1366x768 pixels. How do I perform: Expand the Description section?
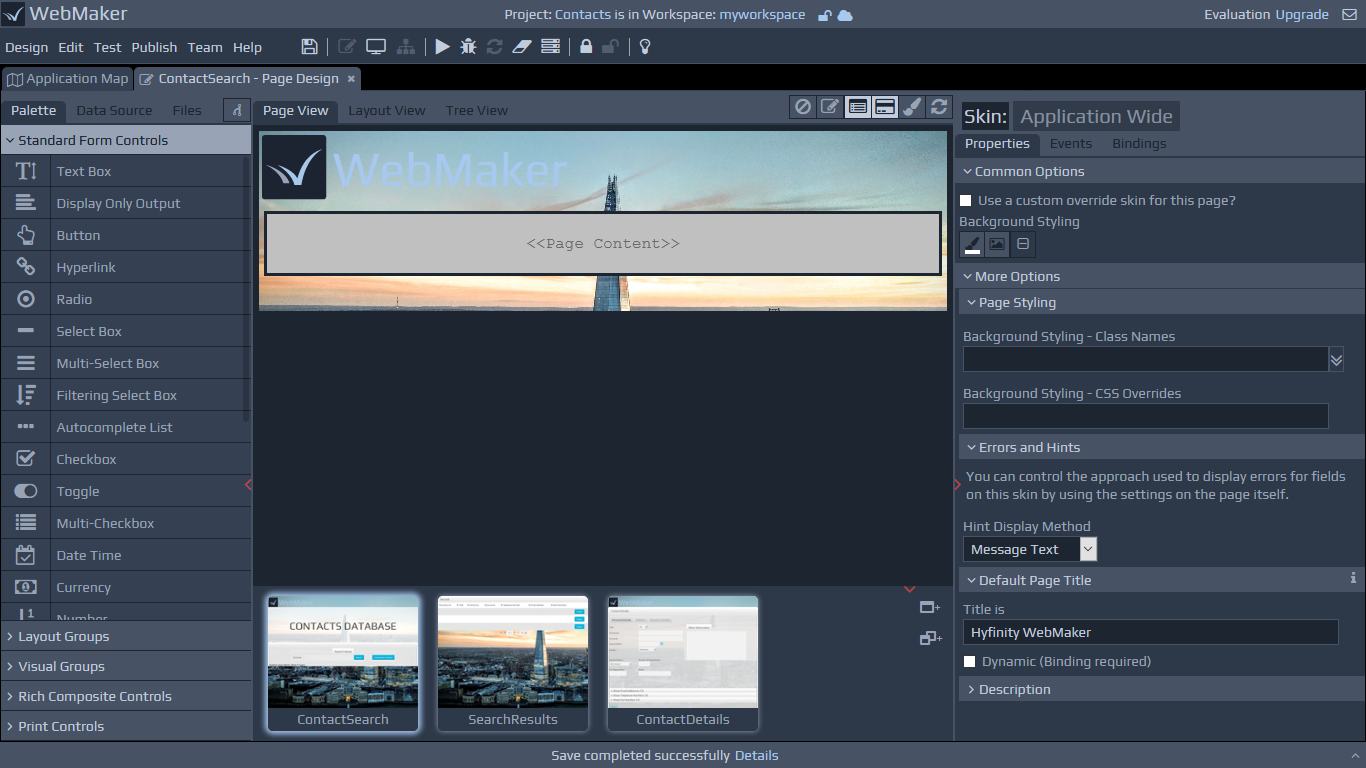click(1160, 689)
